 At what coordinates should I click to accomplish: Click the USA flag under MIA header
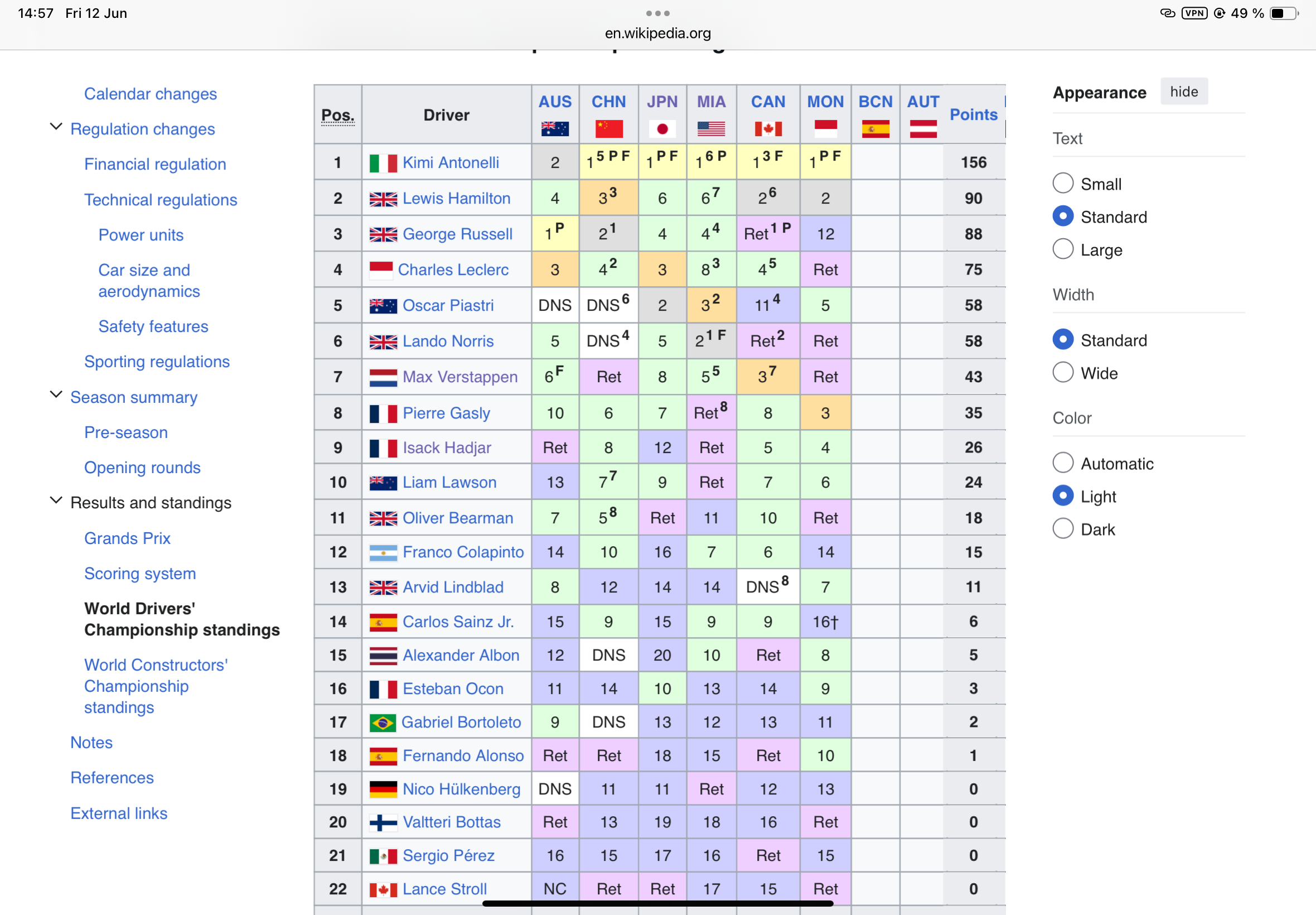[x=711, y=129]
